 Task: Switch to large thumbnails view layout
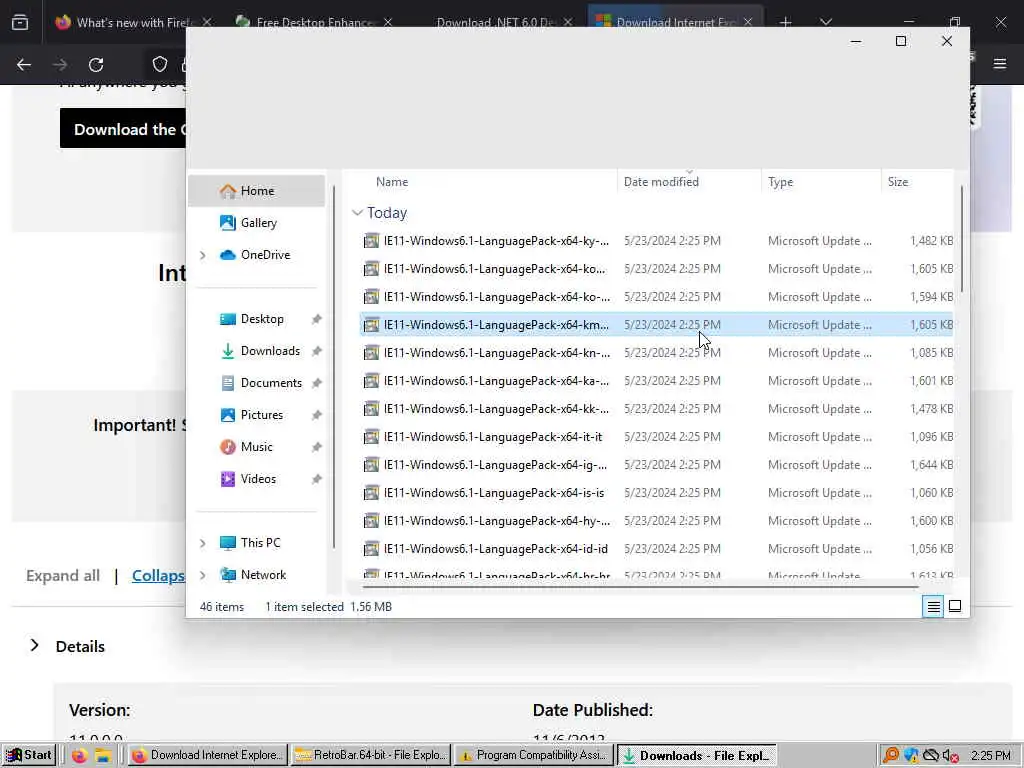point(955,607)
